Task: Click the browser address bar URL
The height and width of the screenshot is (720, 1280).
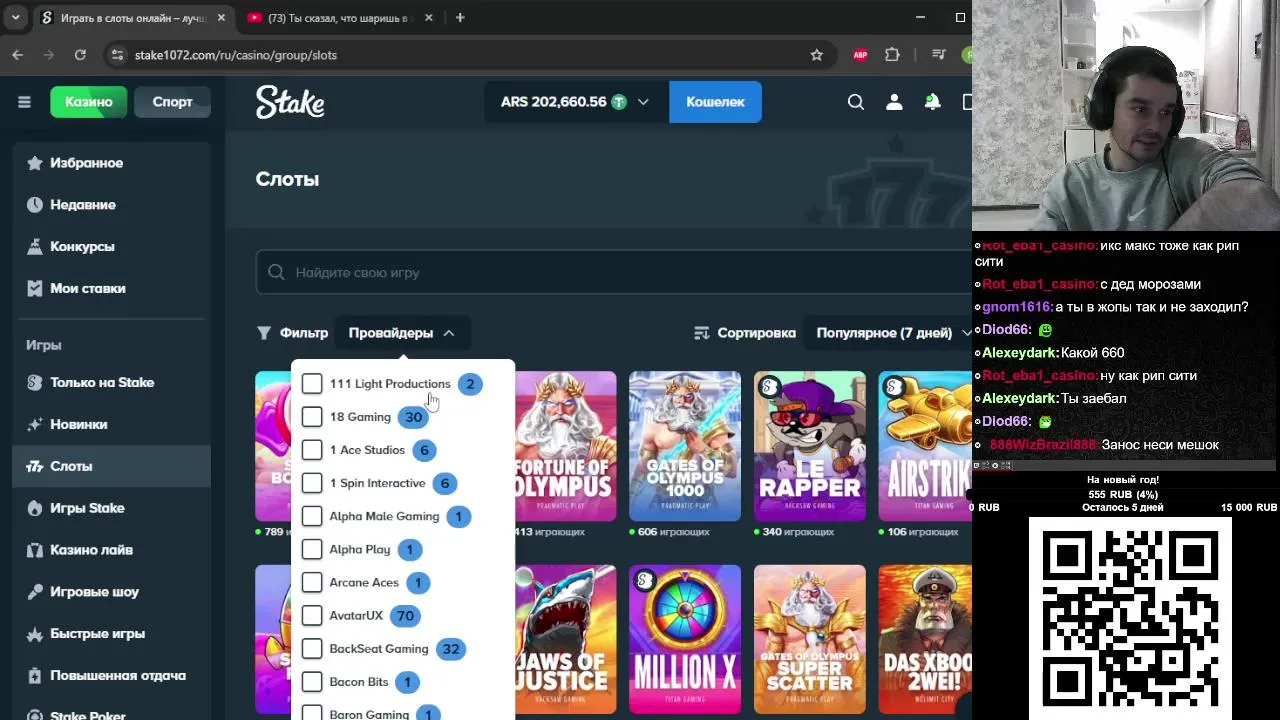Action: point(236,55)
